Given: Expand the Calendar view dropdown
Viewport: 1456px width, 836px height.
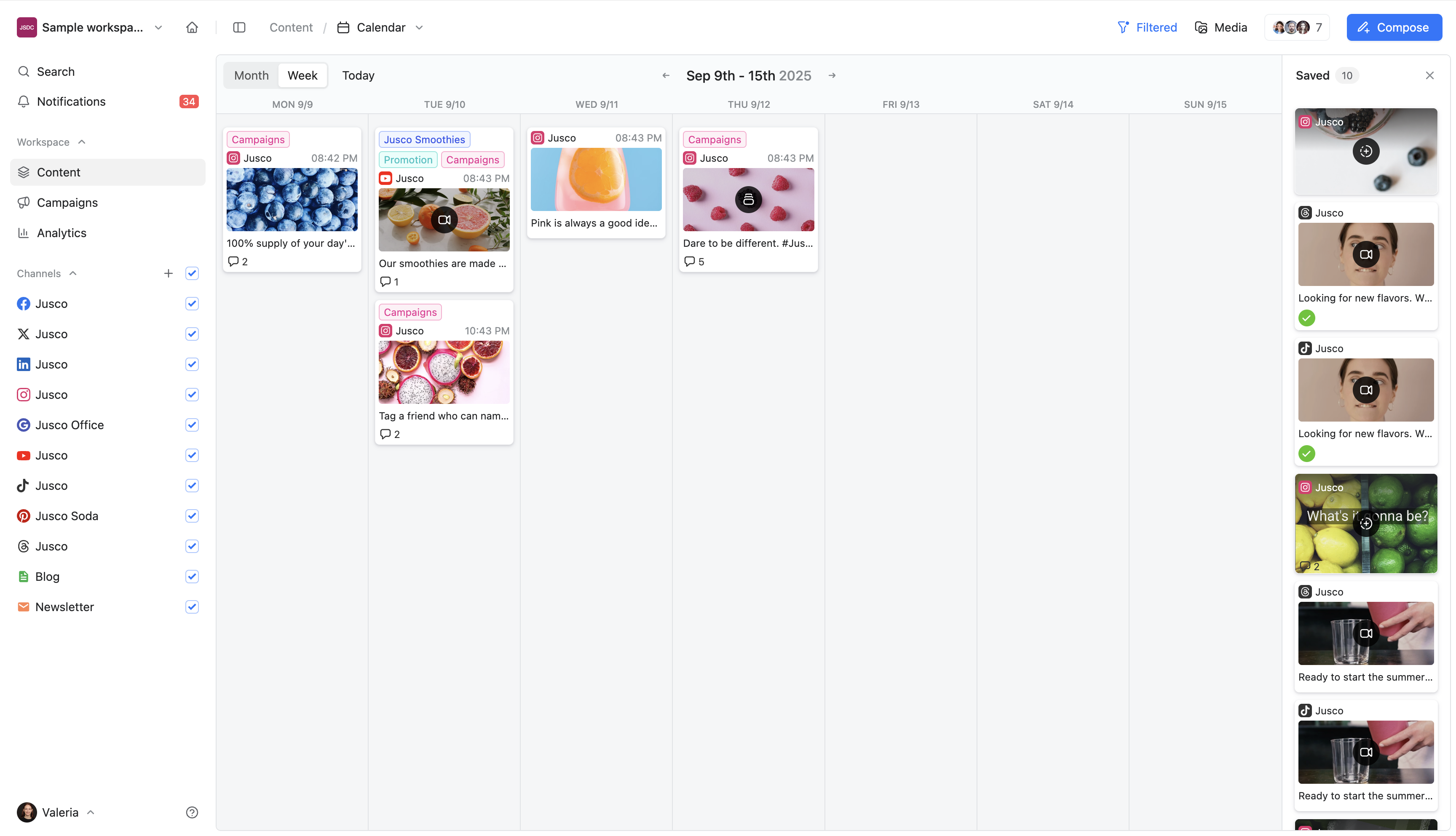Looking at the screenshot, I should tap(419, 27).
